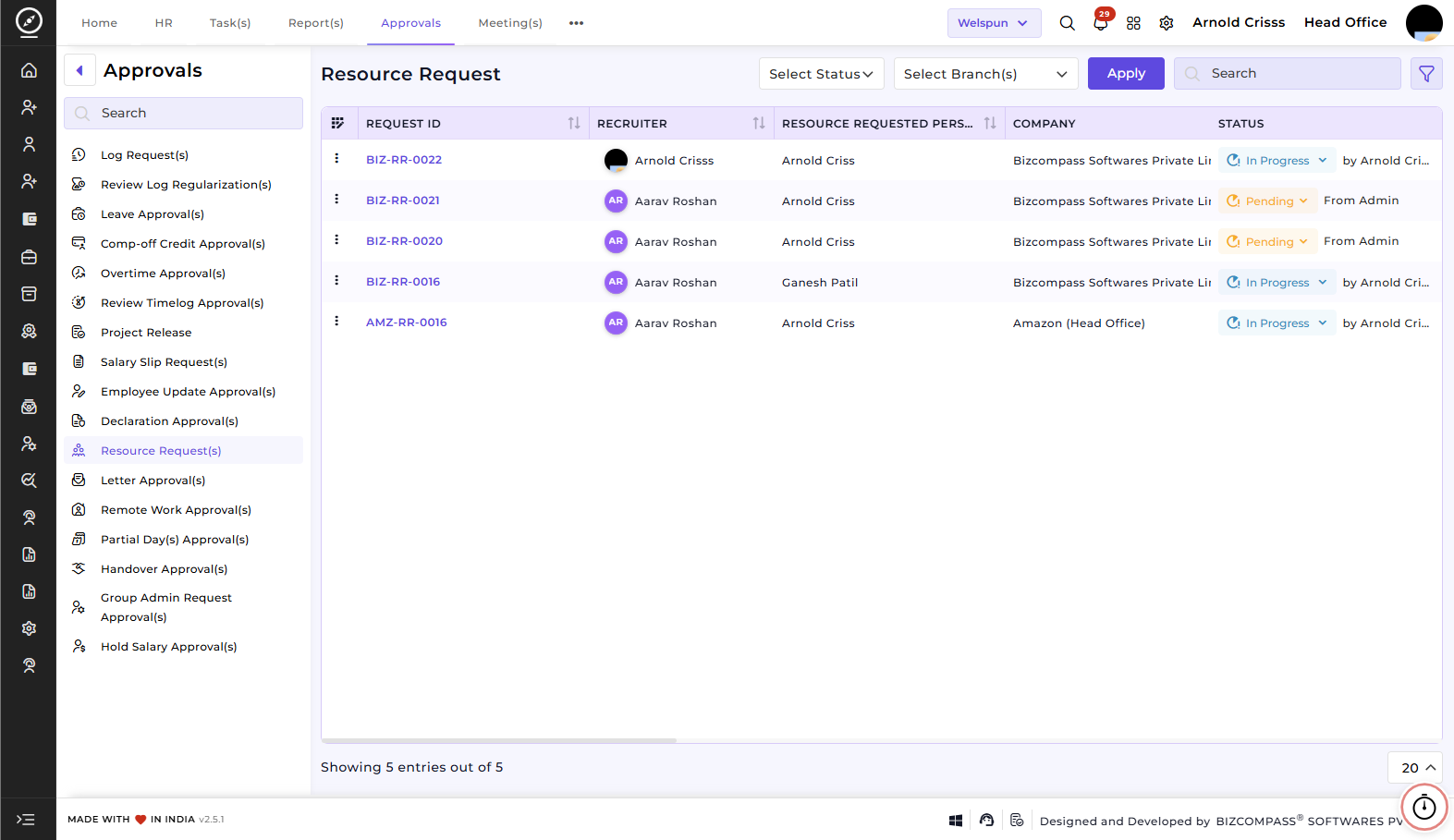Click the user profile avatar

tap(1423, 23)
